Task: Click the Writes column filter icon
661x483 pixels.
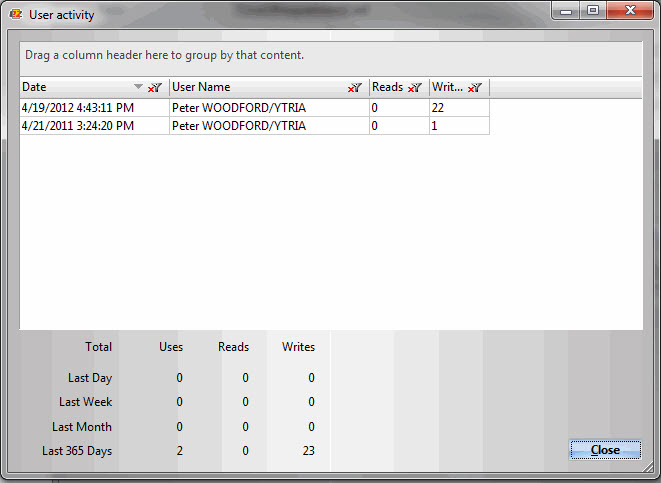Action: pos(475,88)
